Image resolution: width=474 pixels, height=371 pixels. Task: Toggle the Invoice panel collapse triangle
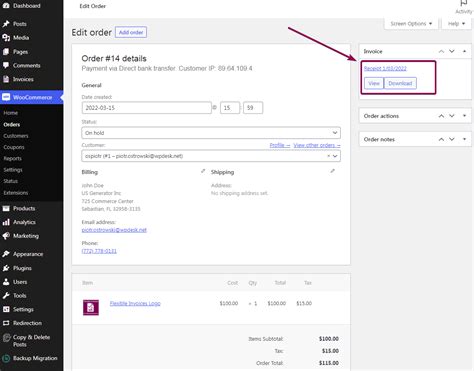coord(464,51)
